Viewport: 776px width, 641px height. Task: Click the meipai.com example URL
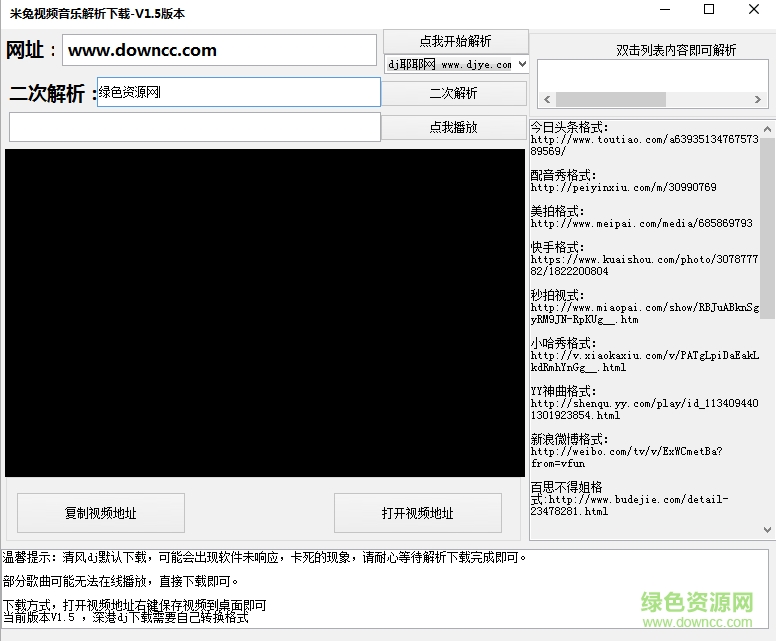point(641,224)
